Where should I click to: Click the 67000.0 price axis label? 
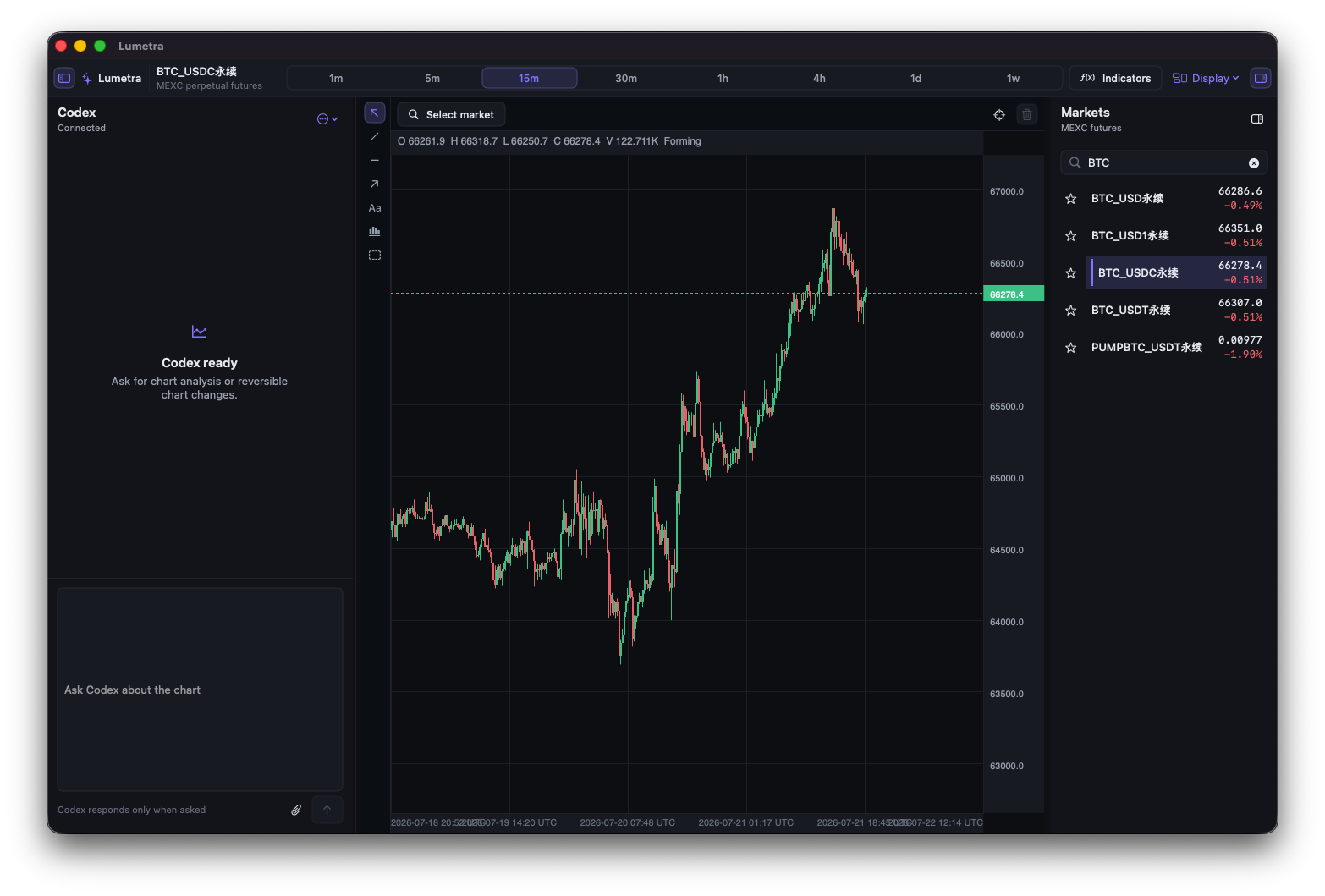[x=1007, y=191]
